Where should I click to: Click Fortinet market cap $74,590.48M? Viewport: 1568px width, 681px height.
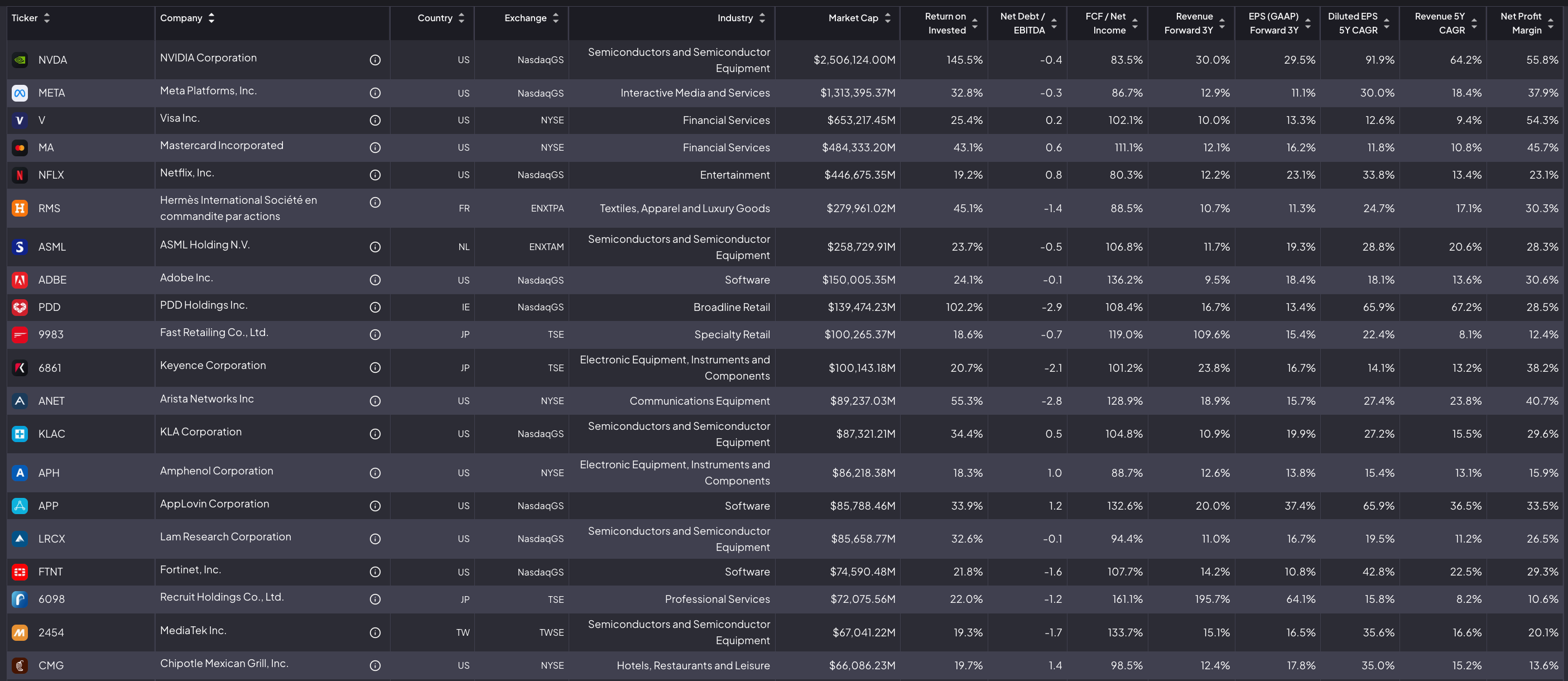[x=863, y=572]
